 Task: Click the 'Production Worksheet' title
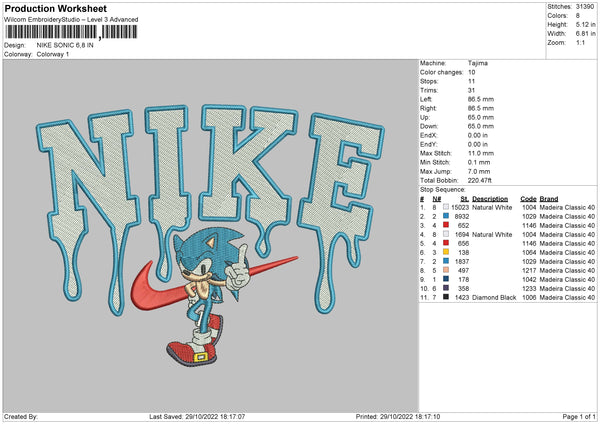click(55, 8)
